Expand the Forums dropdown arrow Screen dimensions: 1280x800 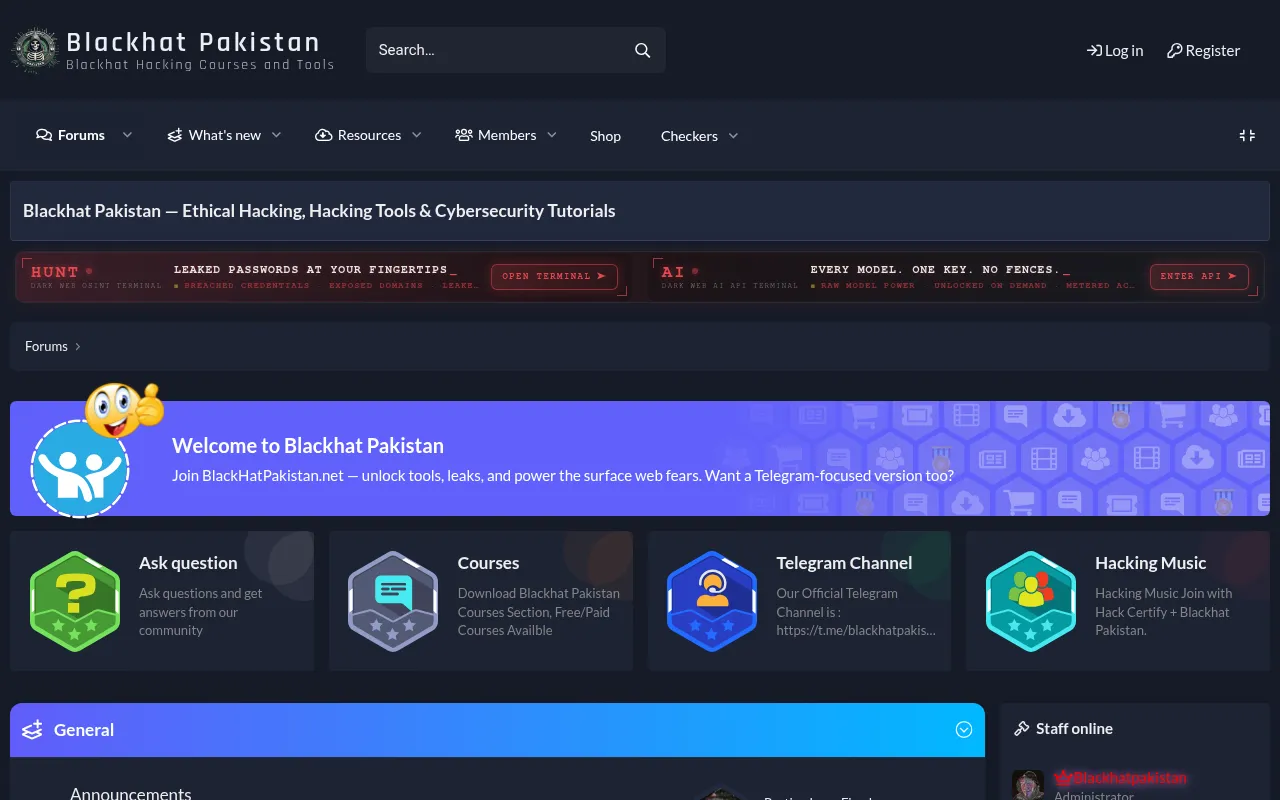(x=127, y=135)
